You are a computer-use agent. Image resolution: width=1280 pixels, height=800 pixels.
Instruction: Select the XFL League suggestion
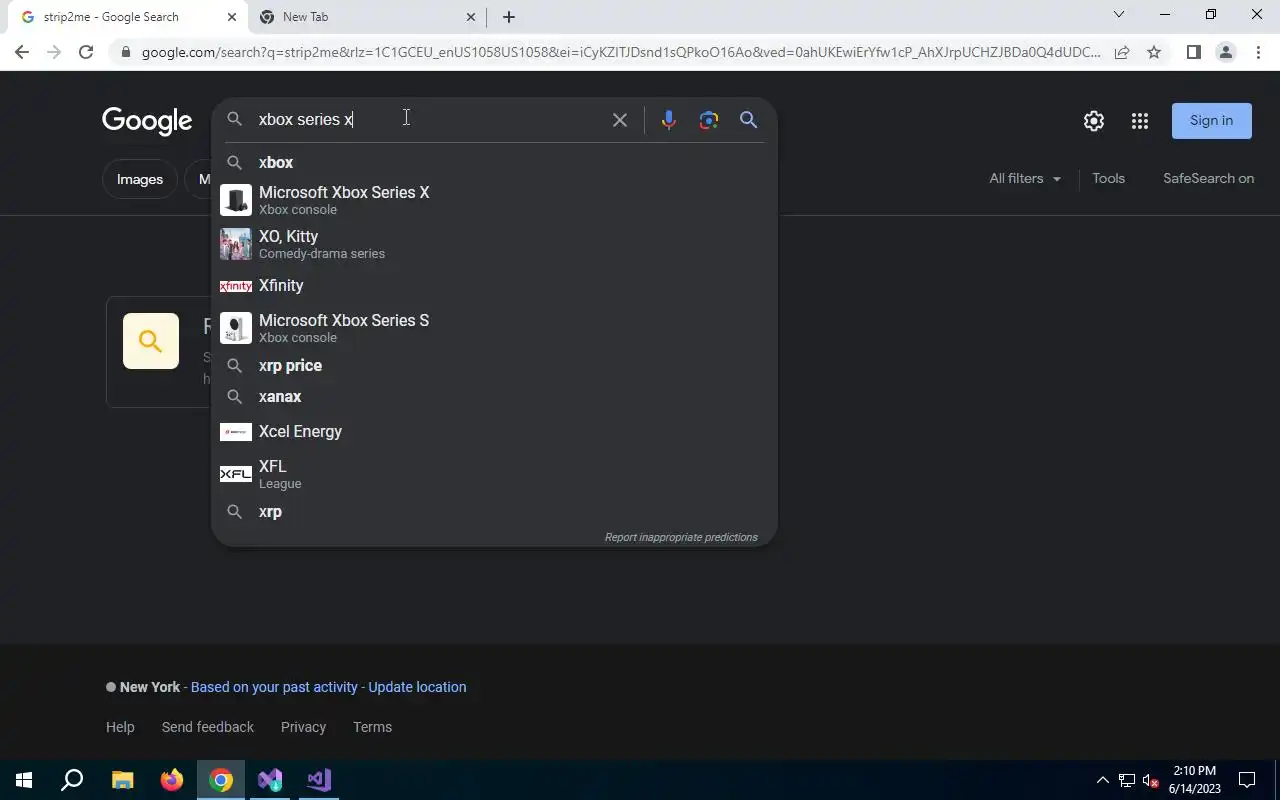pyautogui.click(x=494, y=474)
